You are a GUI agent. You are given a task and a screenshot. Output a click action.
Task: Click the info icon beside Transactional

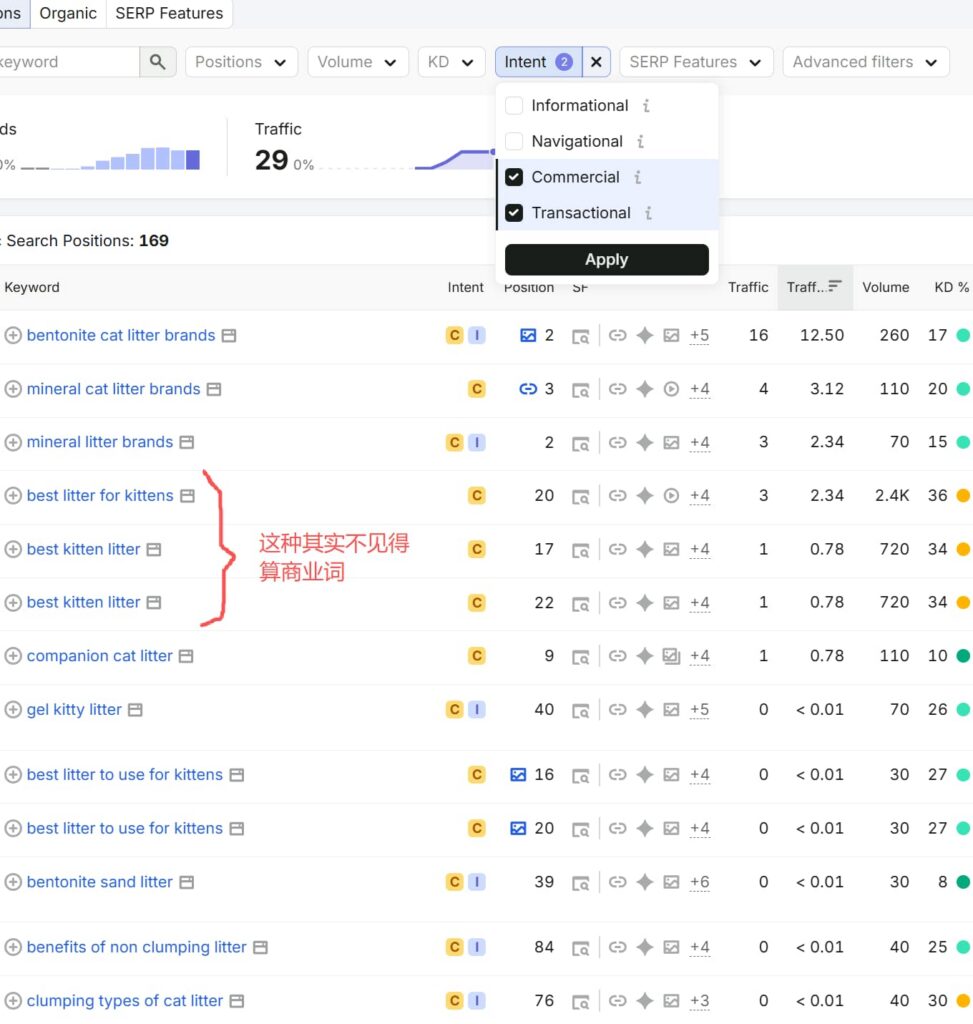(x=648, y=213)
